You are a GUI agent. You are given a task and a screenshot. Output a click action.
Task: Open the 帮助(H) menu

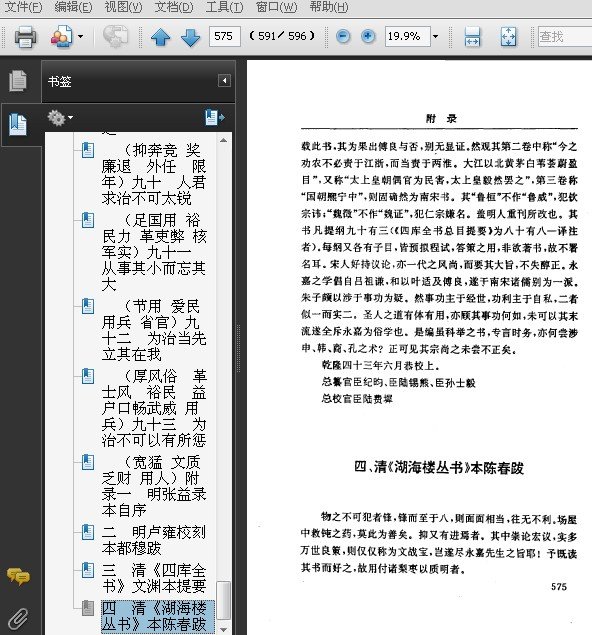tap(329, 7)
